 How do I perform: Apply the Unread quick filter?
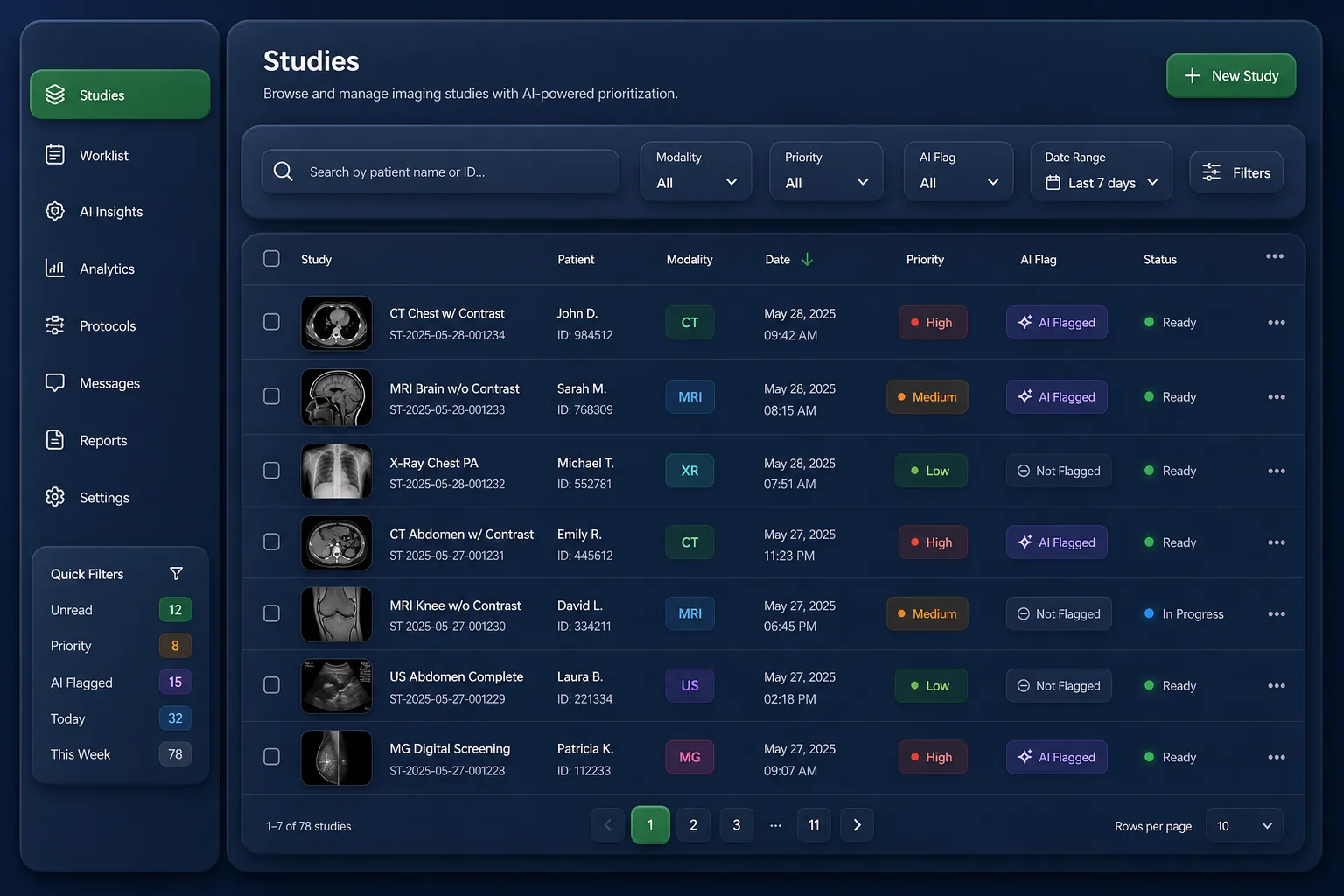point(120,610)
